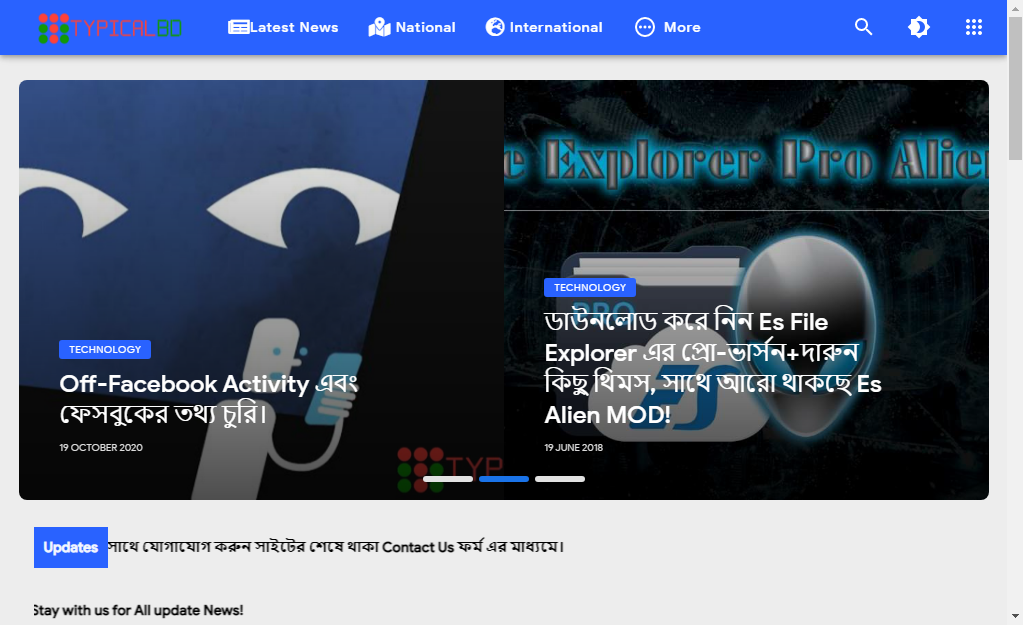Click the newspaper icon beside Latest News
1023x625 pixels.
pyautogui.click(x=238, y=27)
